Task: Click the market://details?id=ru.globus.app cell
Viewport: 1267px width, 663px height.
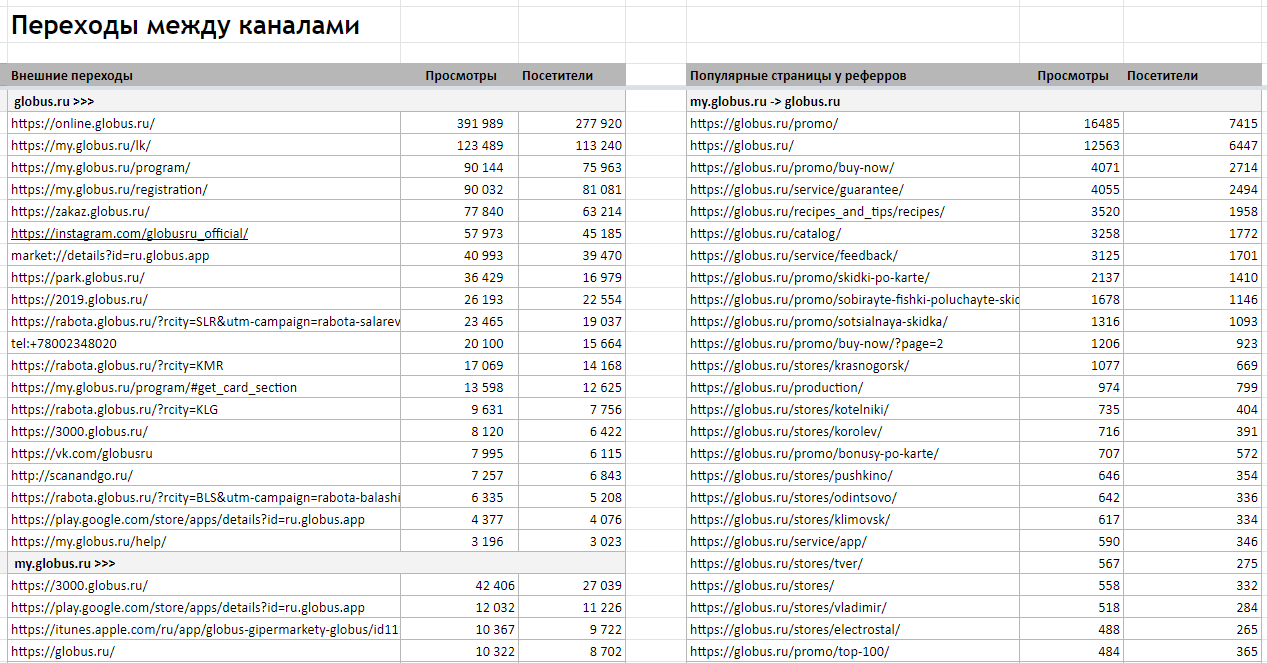Action: 204,255
